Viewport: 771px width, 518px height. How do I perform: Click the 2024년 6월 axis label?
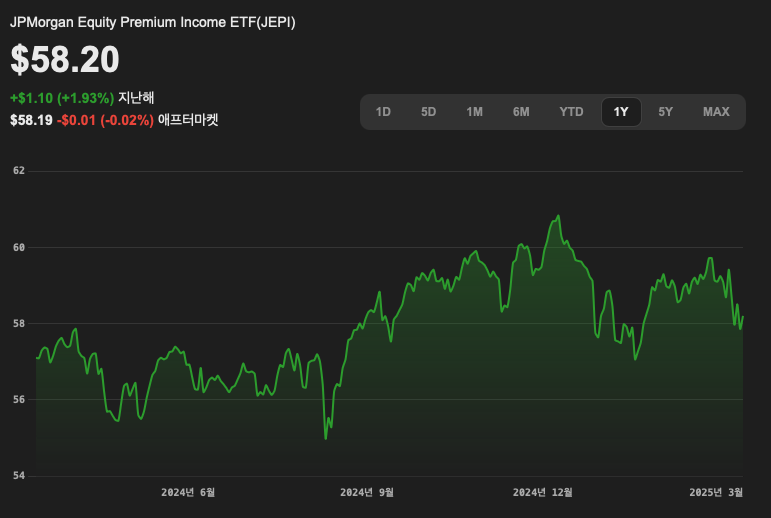pyautogui.click(x=188, y=492)
